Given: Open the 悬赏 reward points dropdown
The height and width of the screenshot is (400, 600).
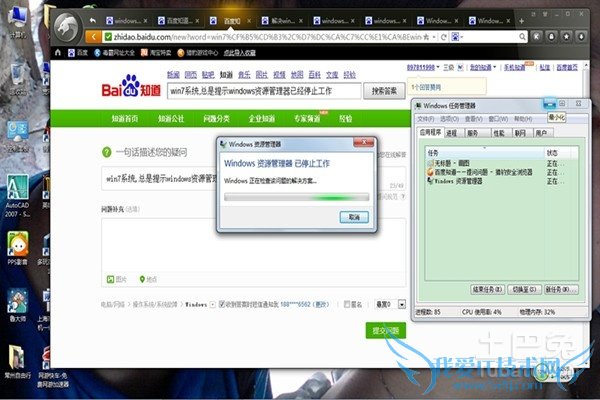Looking at the screenshot, I should pyautogui.click(x=401, y=304).
